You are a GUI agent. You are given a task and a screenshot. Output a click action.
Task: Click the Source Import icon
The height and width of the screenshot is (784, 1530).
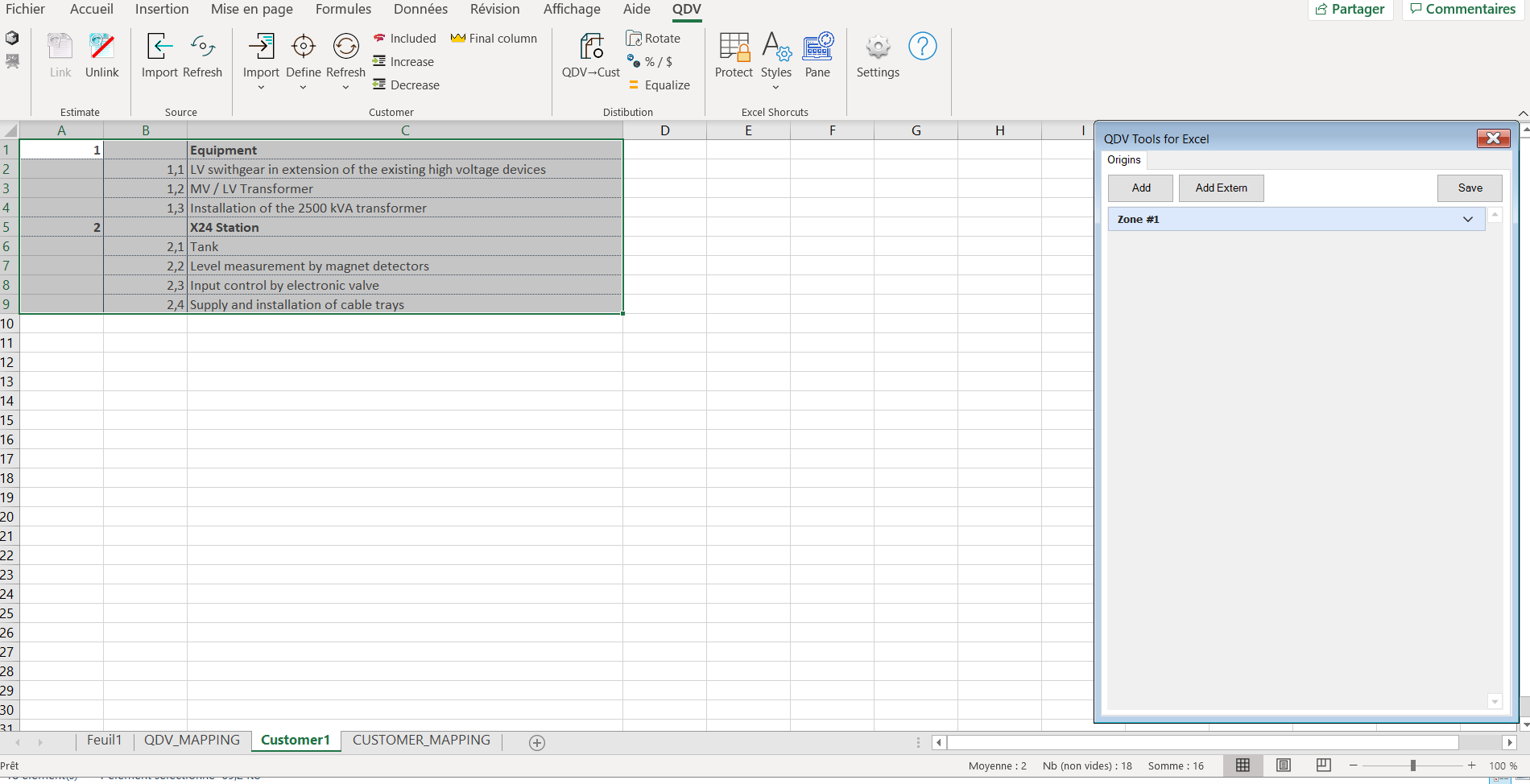pyautogui.click(x=159, y=47)
